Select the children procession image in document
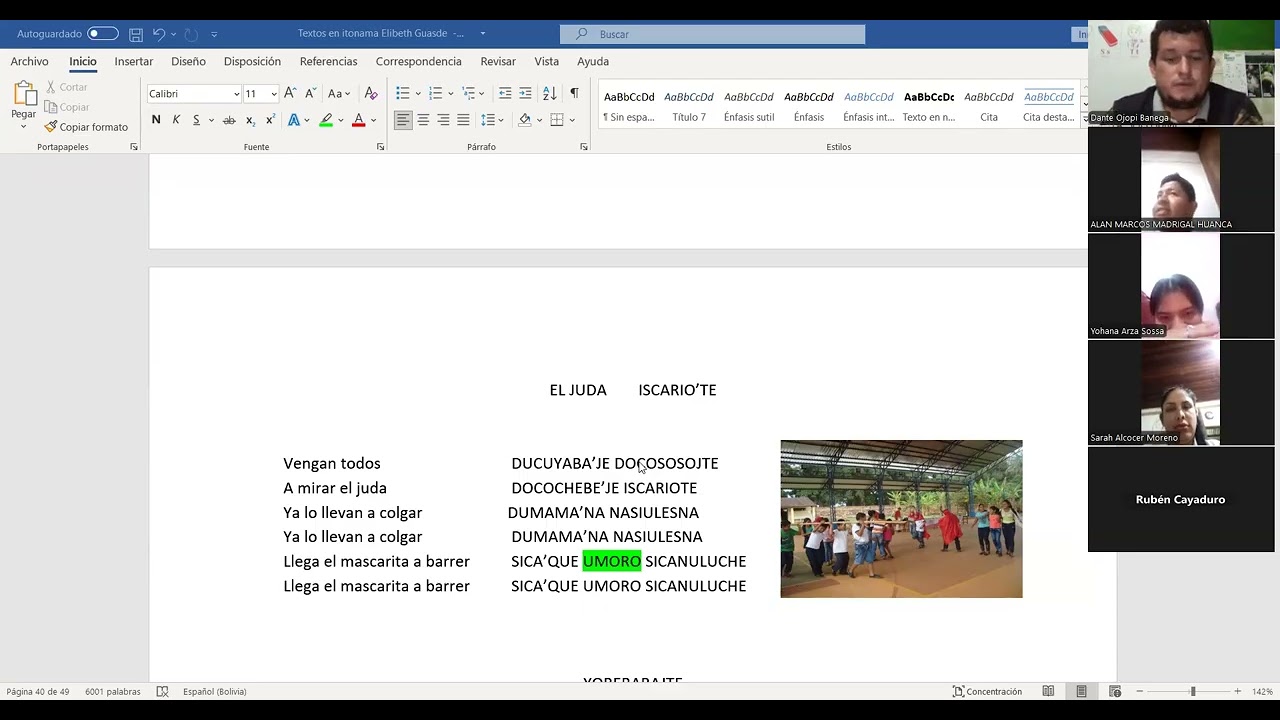This screenshot has width=1280, height=720. tap(901, 519)
